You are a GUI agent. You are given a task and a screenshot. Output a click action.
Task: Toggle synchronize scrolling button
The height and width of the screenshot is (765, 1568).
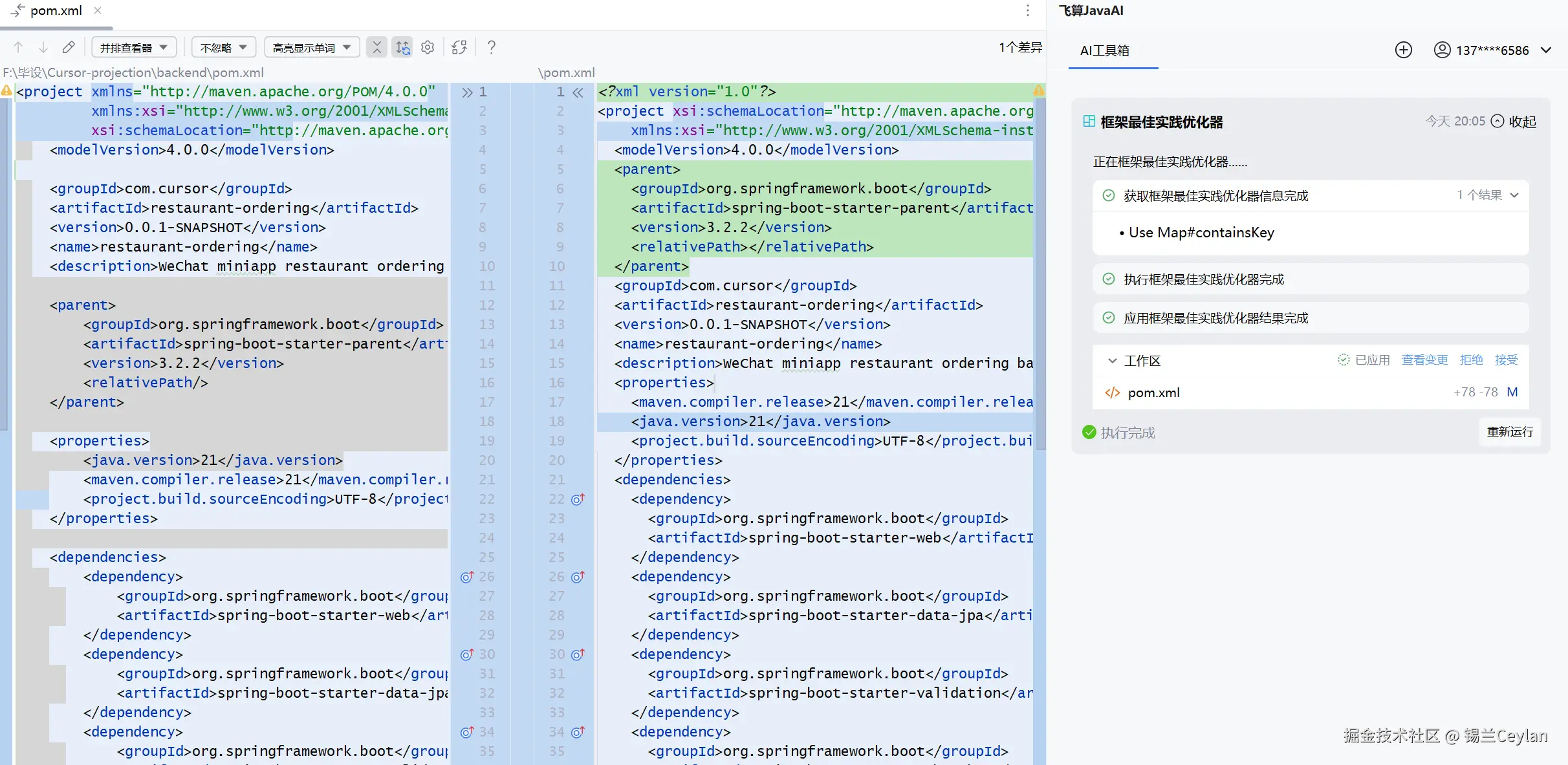point(402,47)
